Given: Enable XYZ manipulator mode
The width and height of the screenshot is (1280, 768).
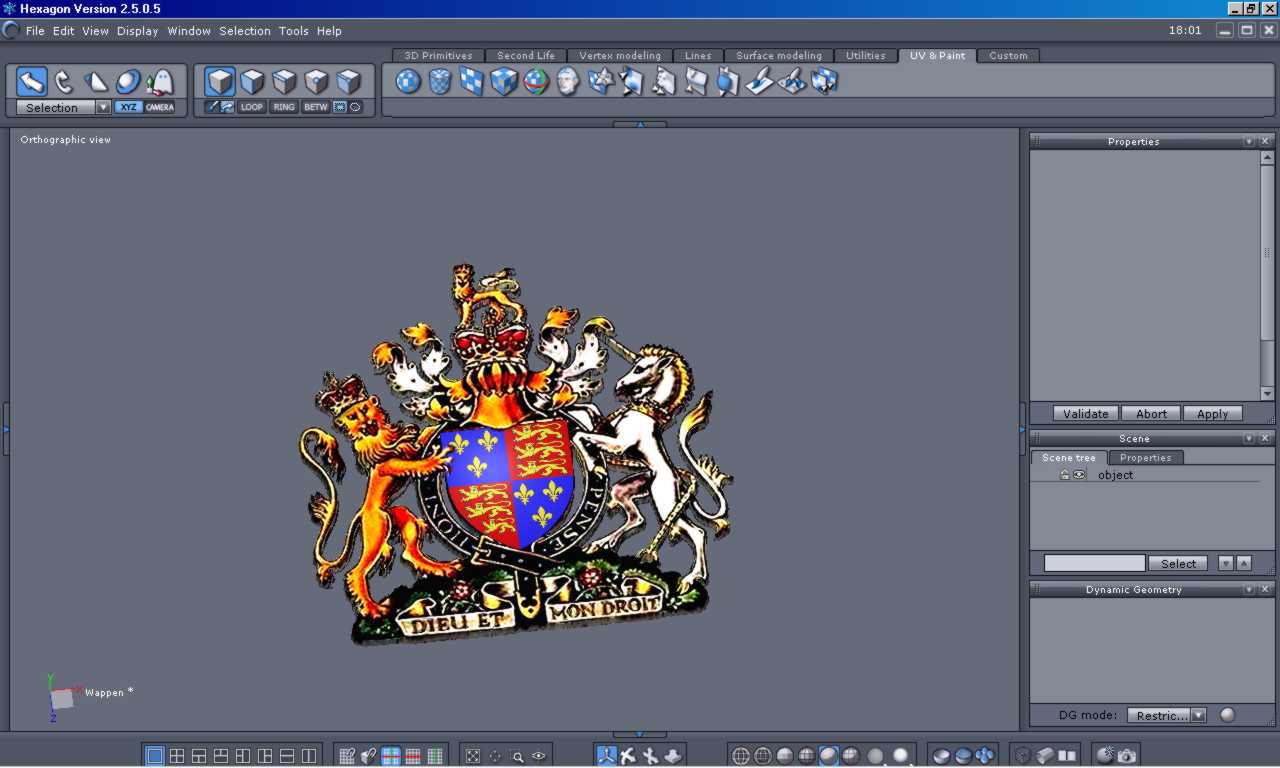Looking at the screenshot, I should pyautogui.click(x=129, y=107).
